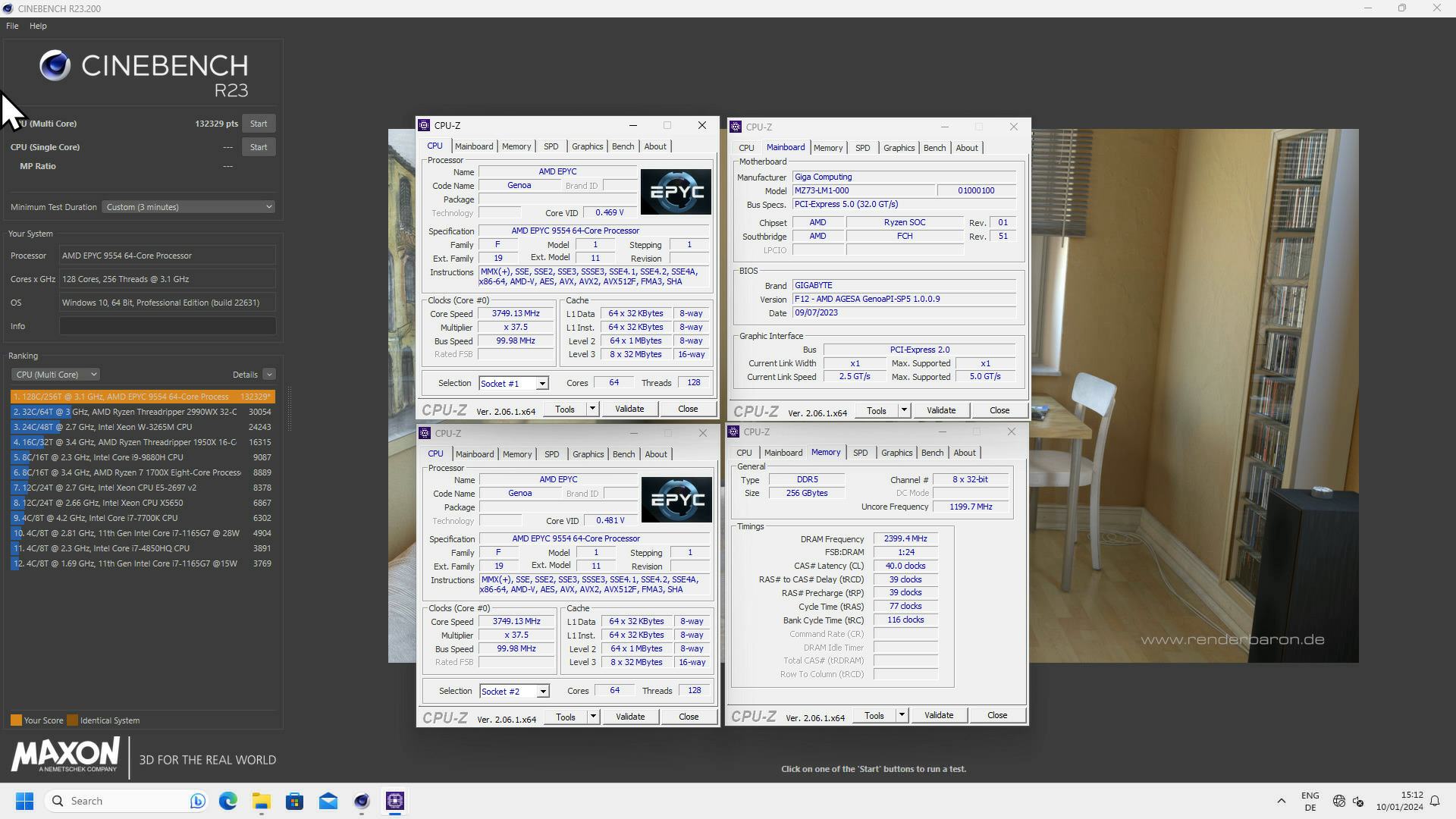Open the CPU (Multi Core) ranking dropdown
The height and width of the screenshot is (819, 1456).
point(55,375)
